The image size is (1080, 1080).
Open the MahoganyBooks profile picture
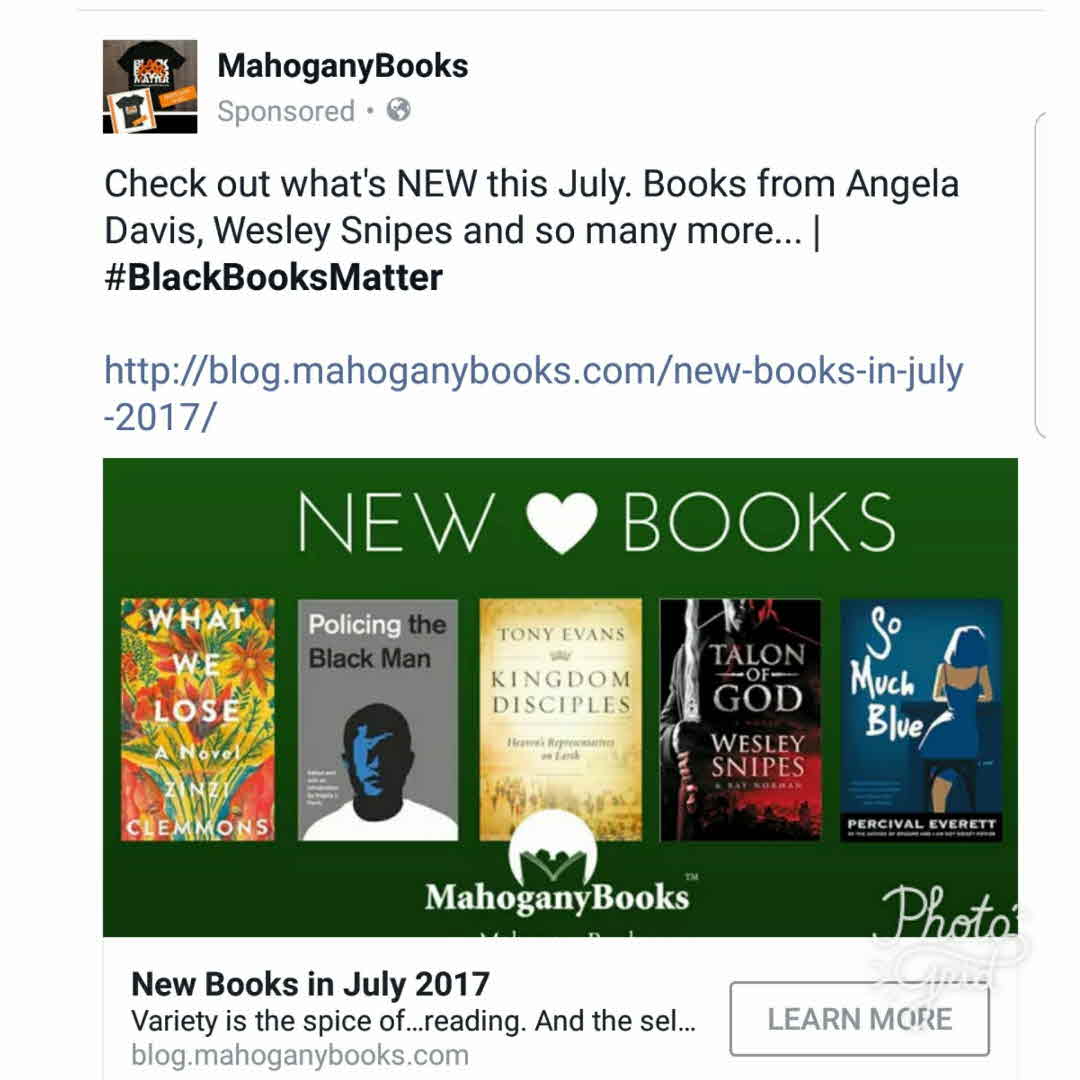tap(149, 86)
